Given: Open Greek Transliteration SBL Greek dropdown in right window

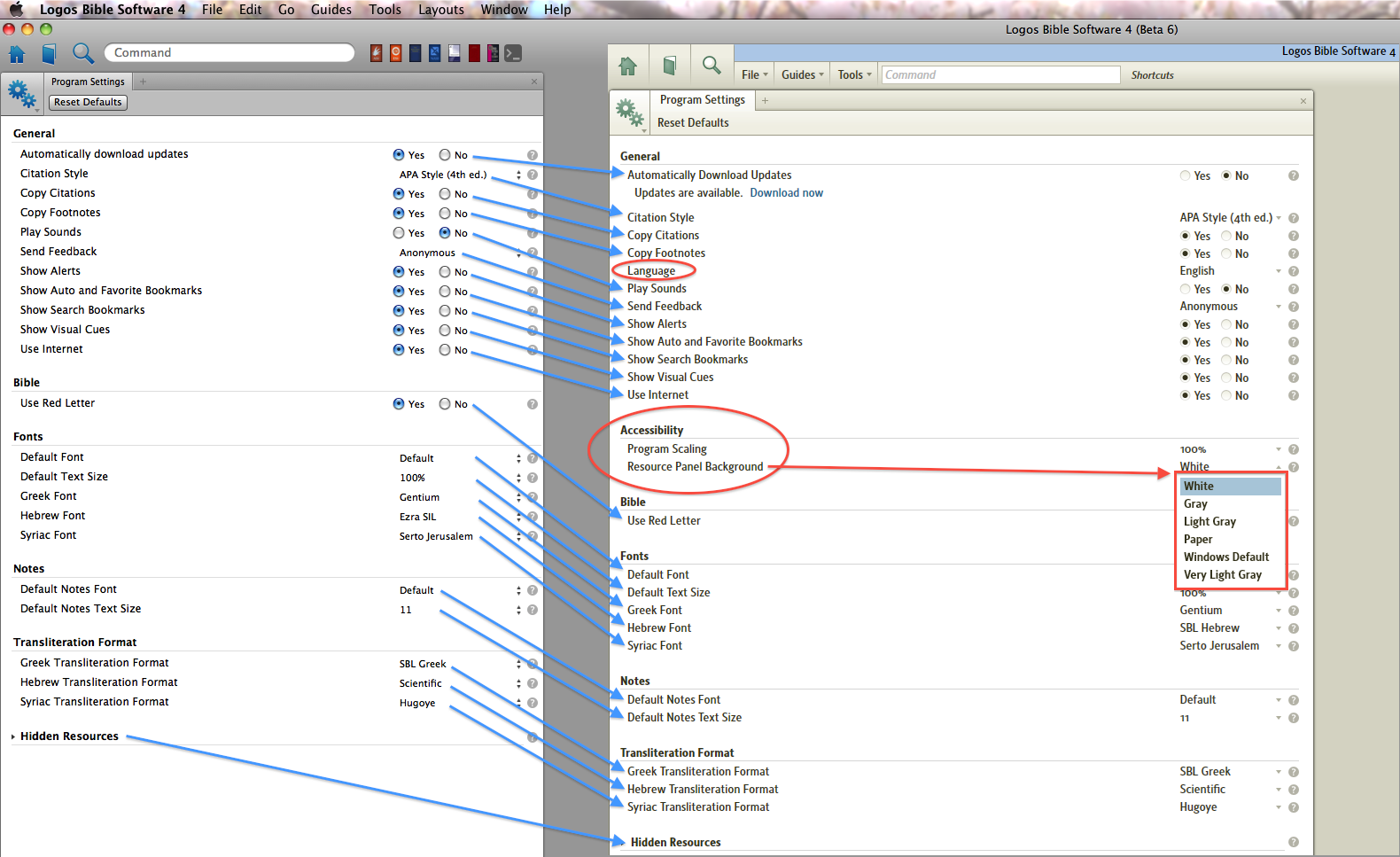Looking at the screenshot, I should pos(1231,772).
